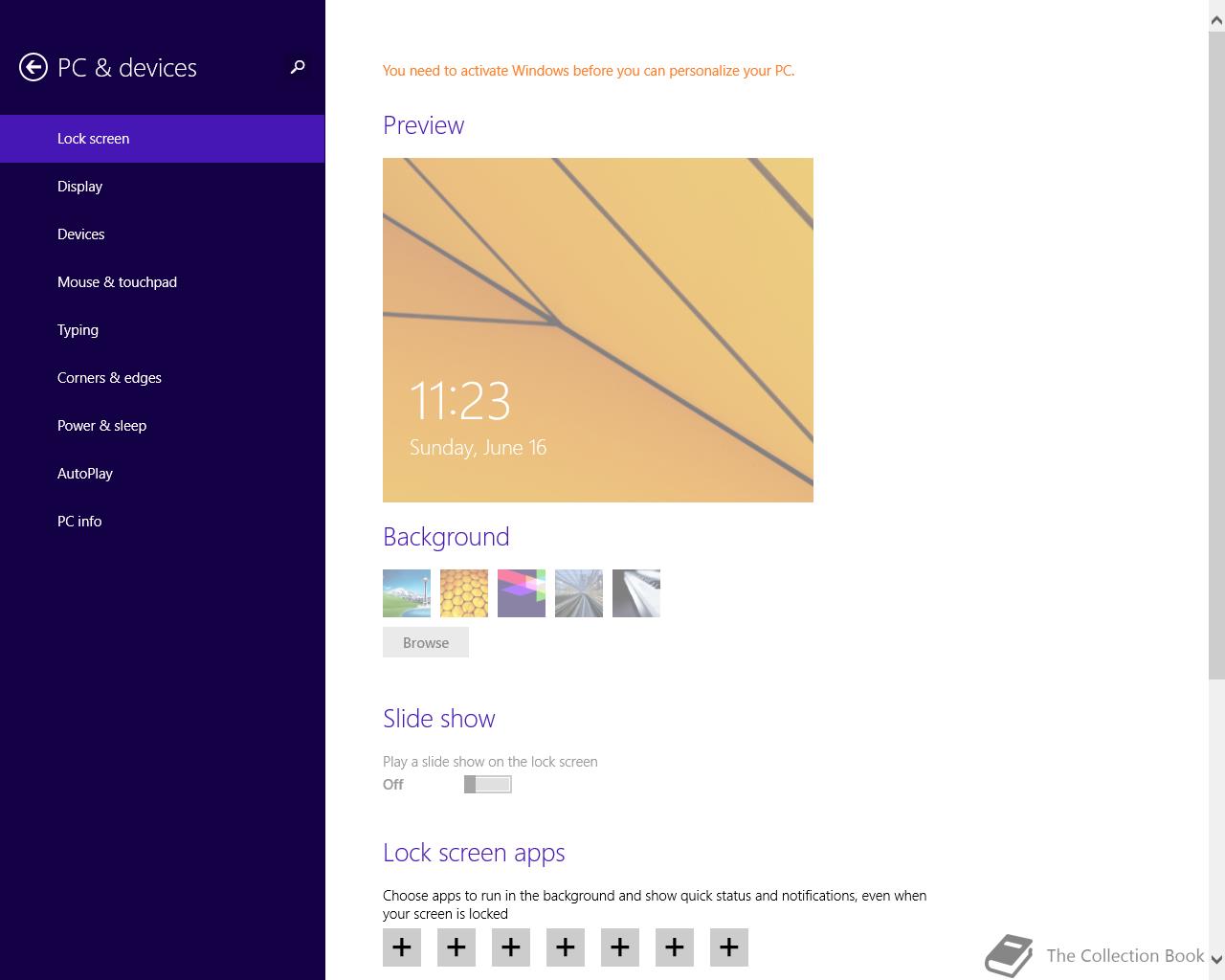Choose the yellow honeycomb background thumbnail
Viewport: 1225px width, 980px height.
pyautogui.click(x=464, y=593)
